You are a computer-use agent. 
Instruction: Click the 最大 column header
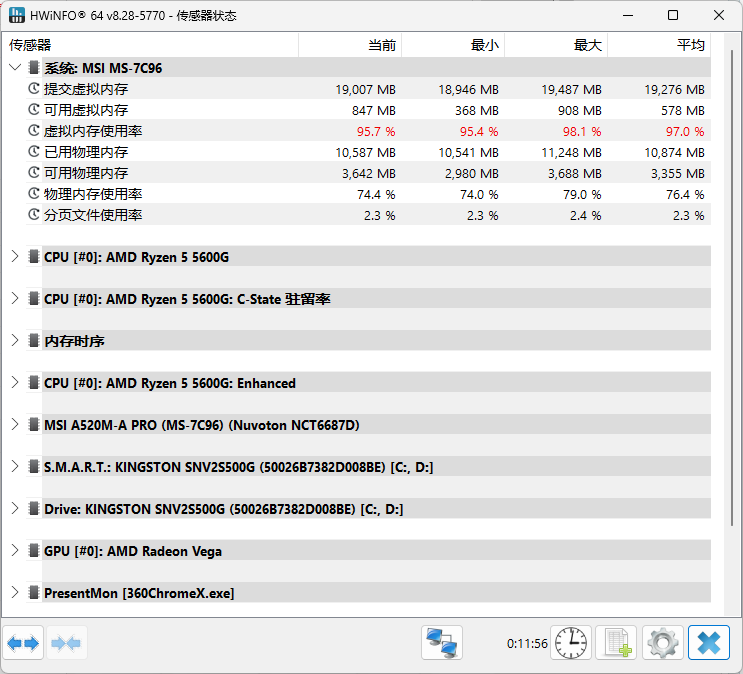coord(556,45)
